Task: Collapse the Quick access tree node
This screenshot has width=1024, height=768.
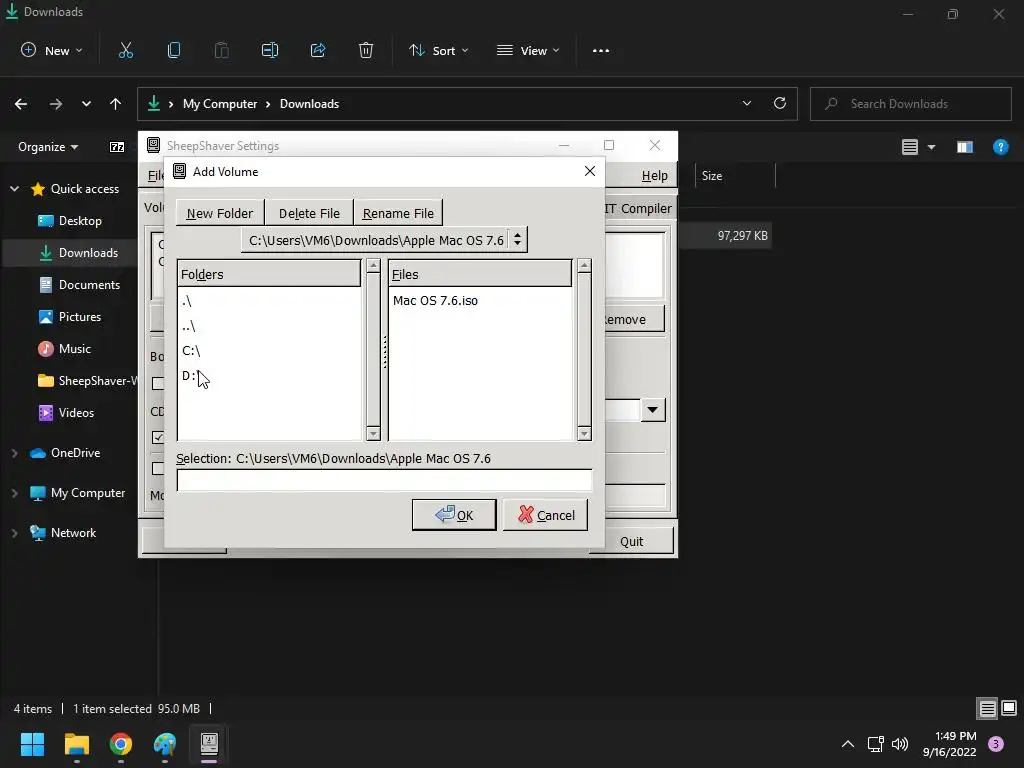Action: pyautogui.click(x=14, y=189)
